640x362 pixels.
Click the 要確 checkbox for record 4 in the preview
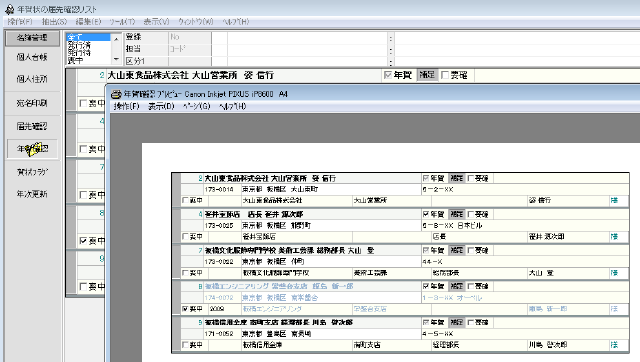[471, 214]
